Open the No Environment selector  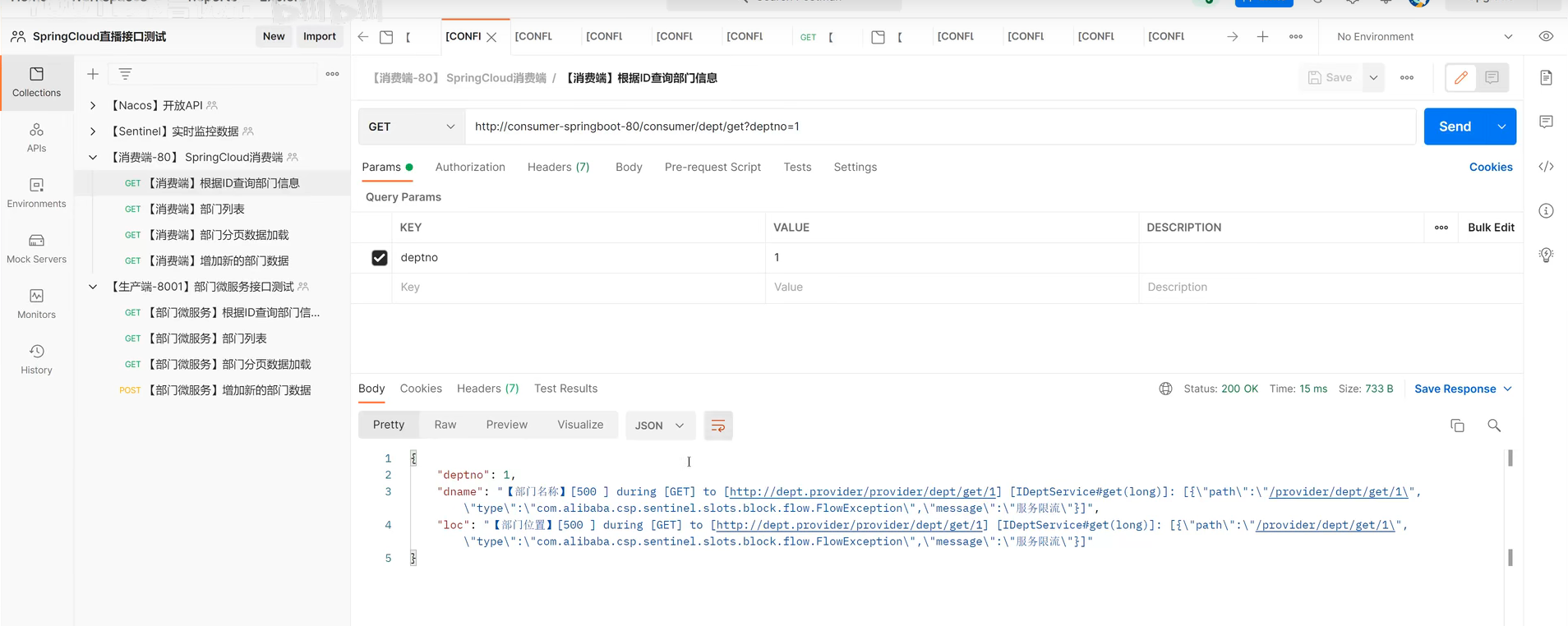(1424, 37)
